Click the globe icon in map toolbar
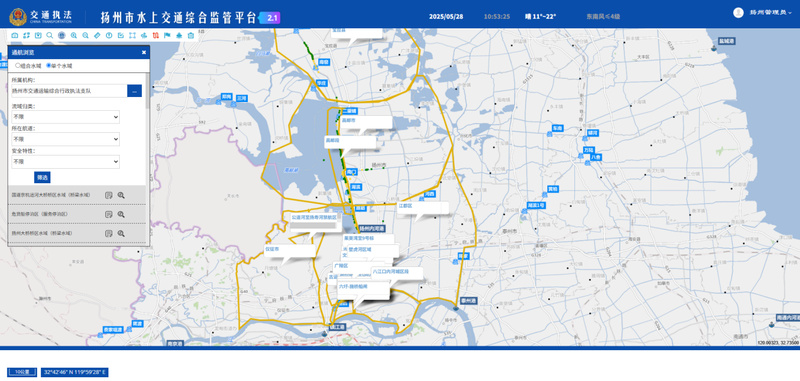The height and width of the screenshot is (381, 800). 62,35
